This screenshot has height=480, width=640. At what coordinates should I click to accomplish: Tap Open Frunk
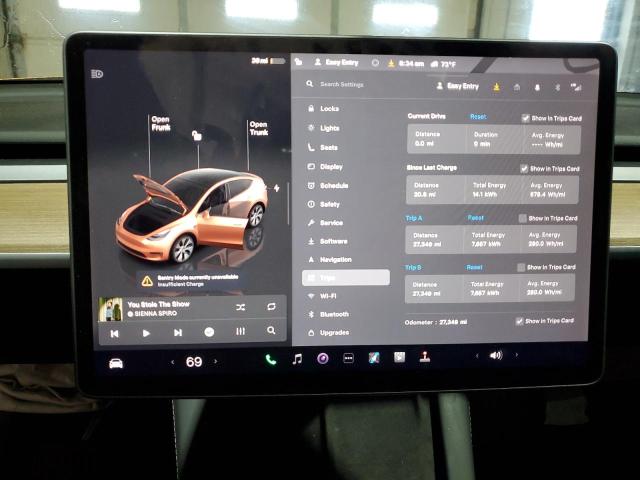pyautogui.click(x=161, y=123)
